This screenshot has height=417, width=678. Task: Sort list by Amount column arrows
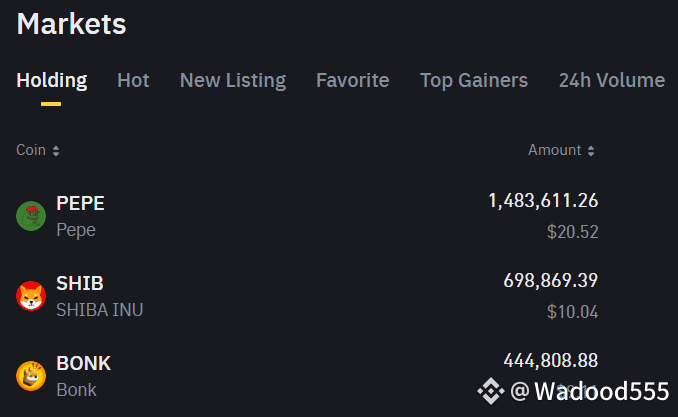[591, 151]
